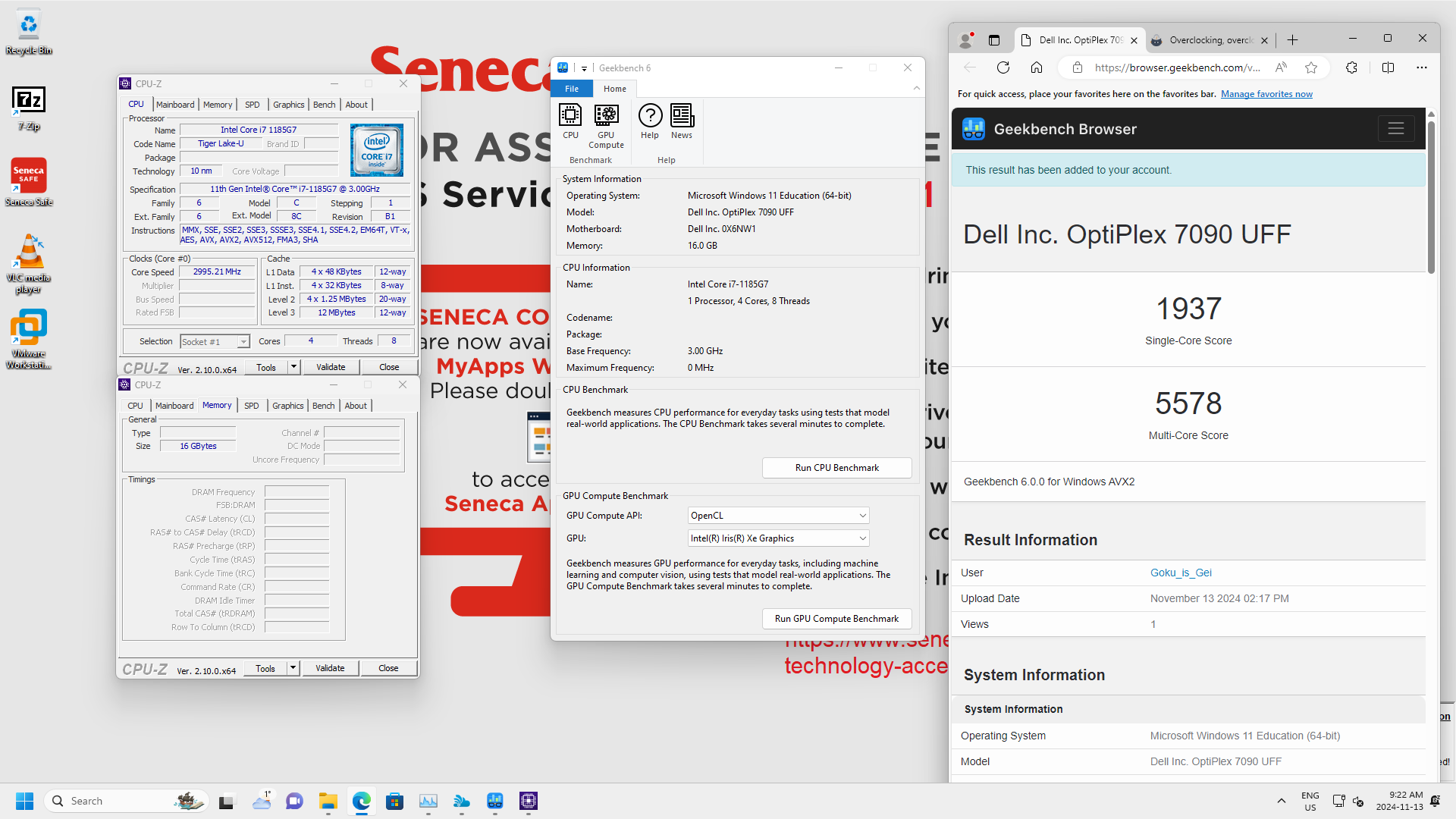Open Microsoft Store from taskbar
This screenshot has width=1456, height=819.
click(x=394, y=801)
